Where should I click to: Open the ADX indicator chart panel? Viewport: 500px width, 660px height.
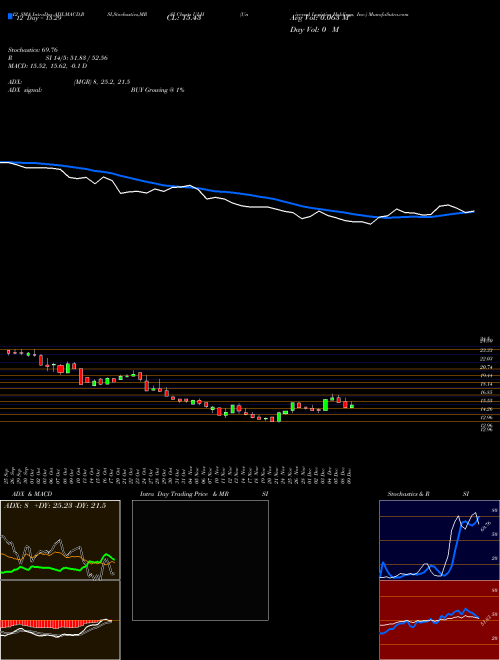(x=60, y=540)
